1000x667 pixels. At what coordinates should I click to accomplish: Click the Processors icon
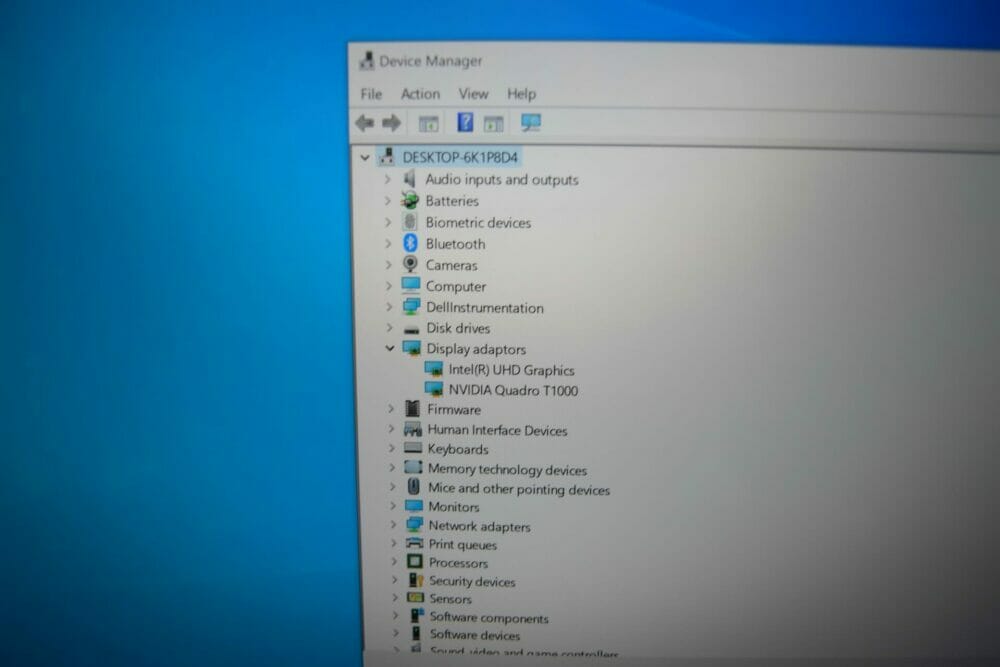[x=415, y=562]
